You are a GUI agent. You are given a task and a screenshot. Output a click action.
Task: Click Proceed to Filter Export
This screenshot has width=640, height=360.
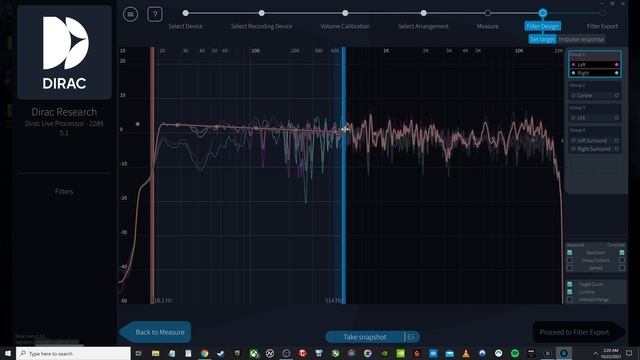tap(579, 332)
